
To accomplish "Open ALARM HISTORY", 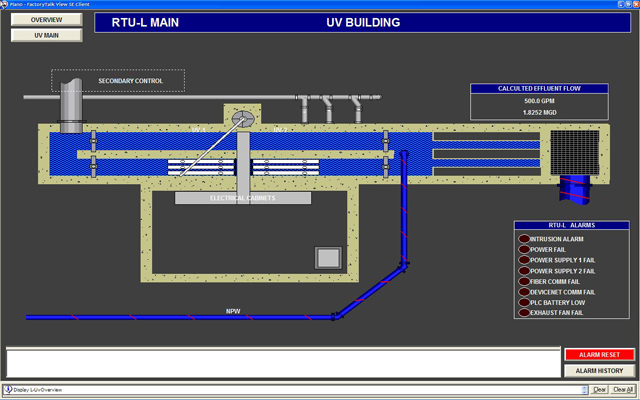I will [x=599, y=370].
